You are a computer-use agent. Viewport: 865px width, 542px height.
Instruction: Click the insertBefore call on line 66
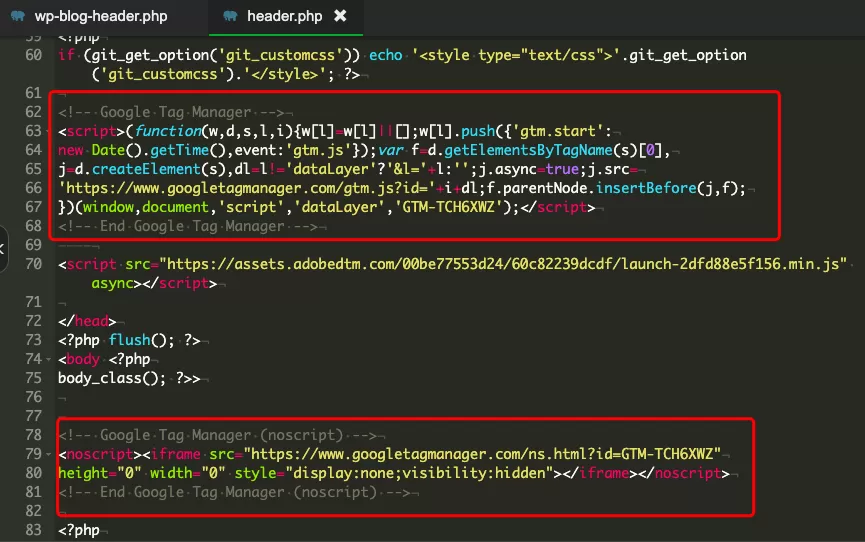(646, 189)
